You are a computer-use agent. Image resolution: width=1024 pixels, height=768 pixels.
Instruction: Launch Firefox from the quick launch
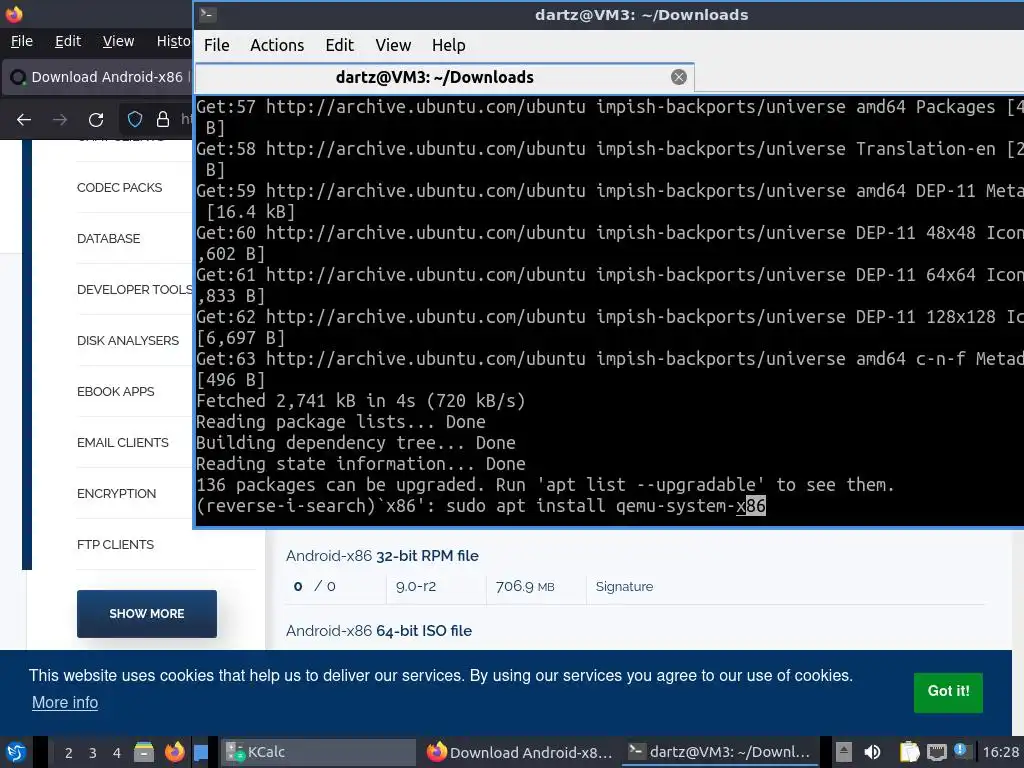(174, 752)
